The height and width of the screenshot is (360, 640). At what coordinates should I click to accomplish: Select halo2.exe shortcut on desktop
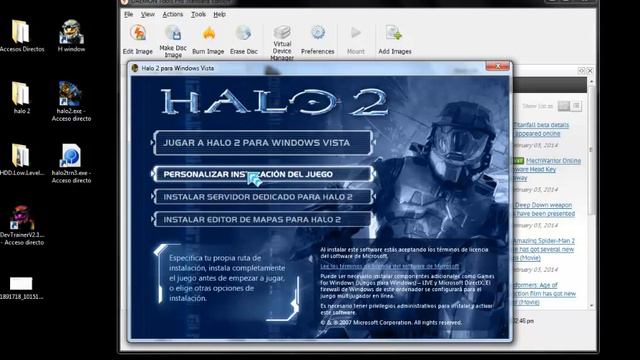71,101
